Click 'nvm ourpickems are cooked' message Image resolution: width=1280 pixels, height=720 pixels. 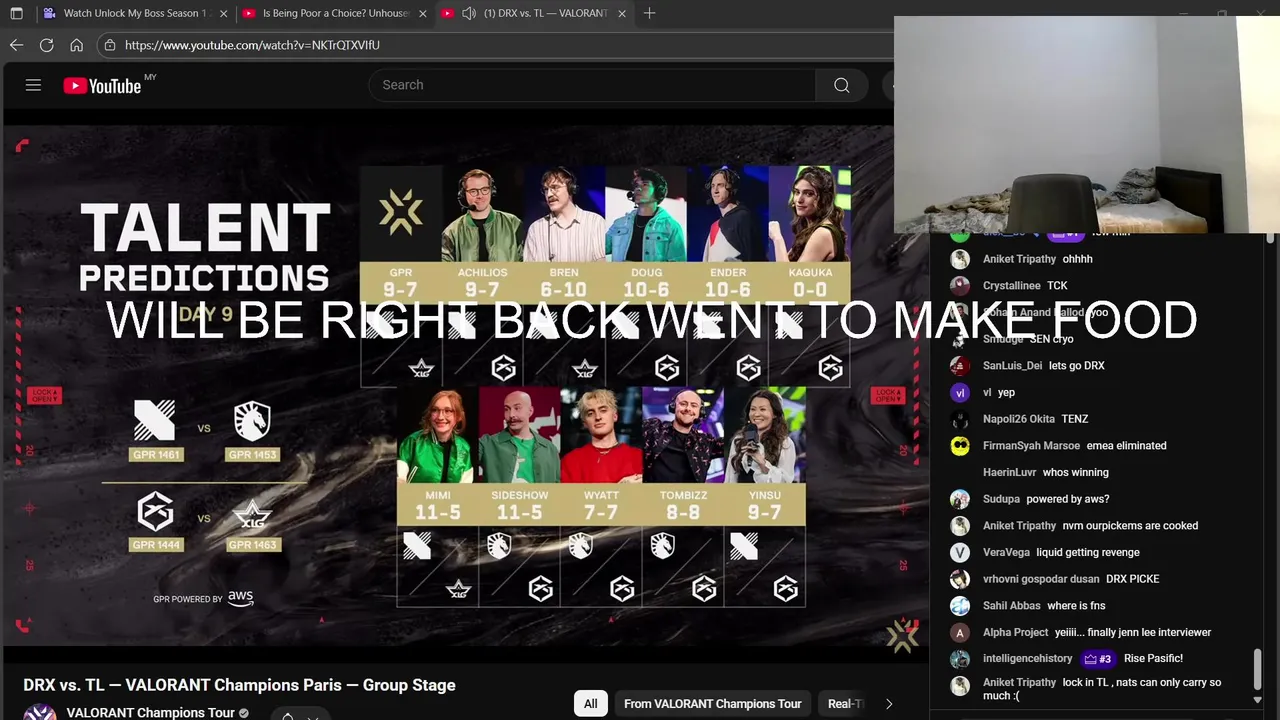1130,526
